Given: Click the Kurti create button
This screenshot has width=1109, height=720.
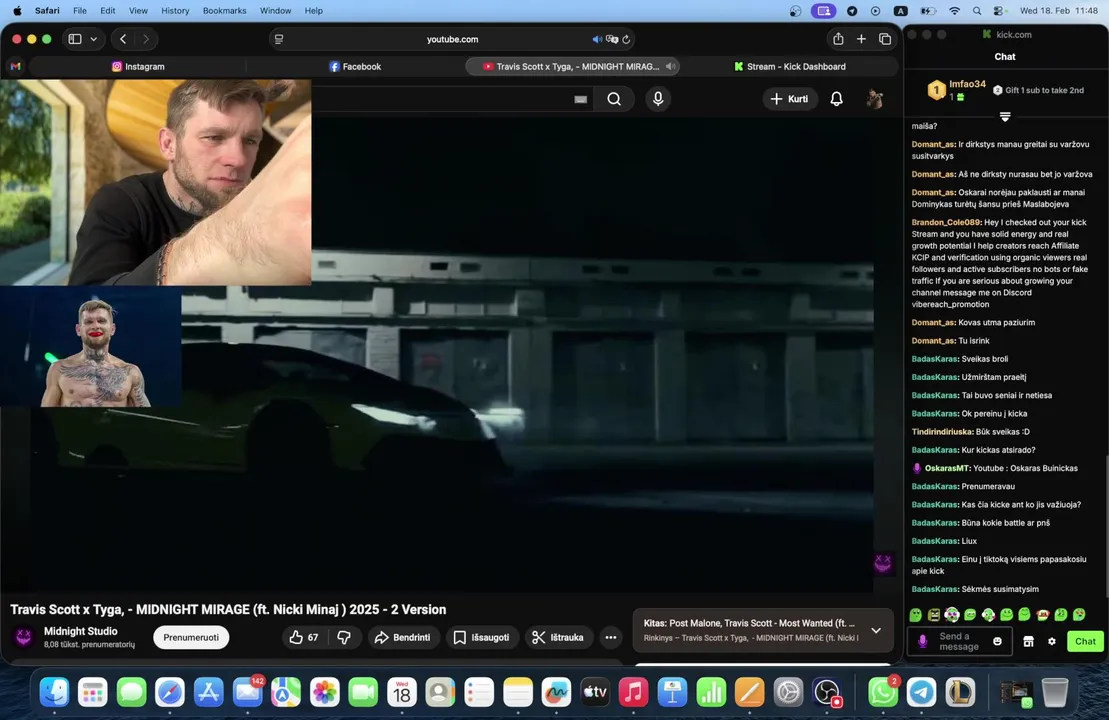Looking at the screenshot, I should (789, 99).
